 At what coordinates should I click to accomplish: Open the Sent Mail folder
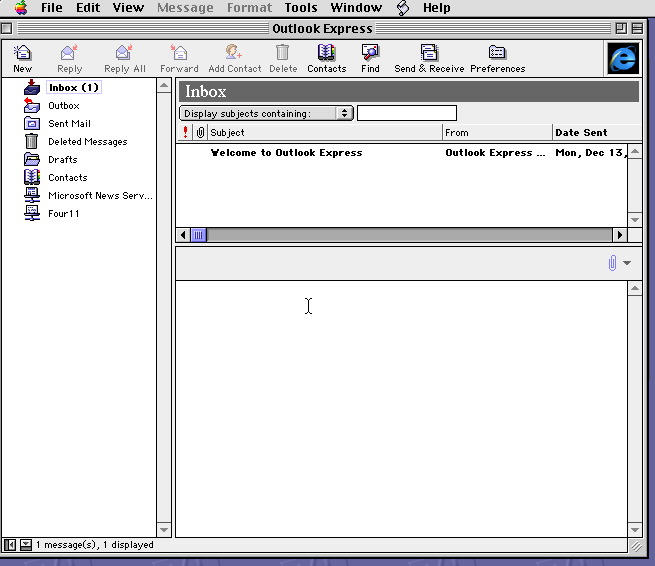coord(69,124)
